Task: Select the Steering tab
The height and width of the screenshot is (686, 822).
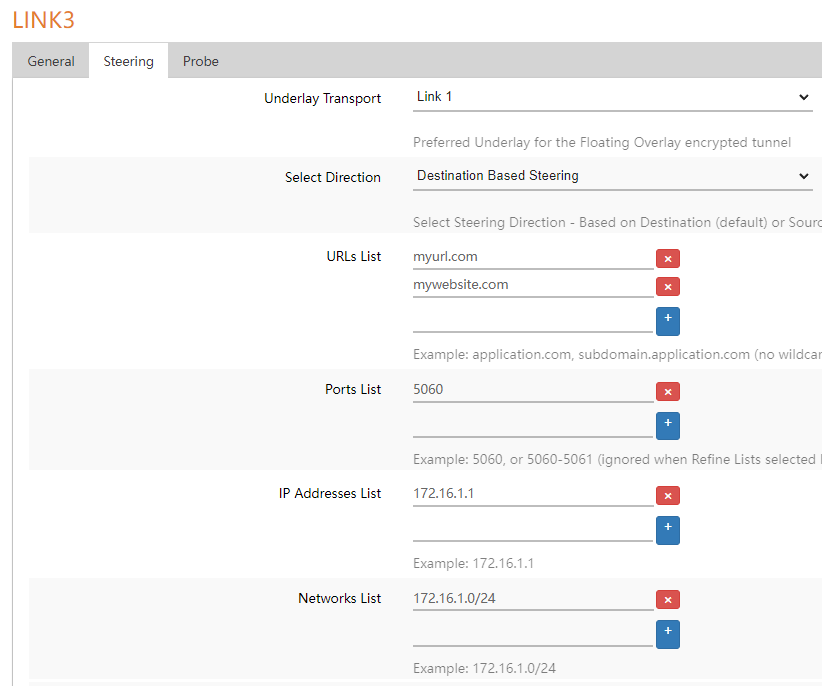Action: [x=128, y=61]
